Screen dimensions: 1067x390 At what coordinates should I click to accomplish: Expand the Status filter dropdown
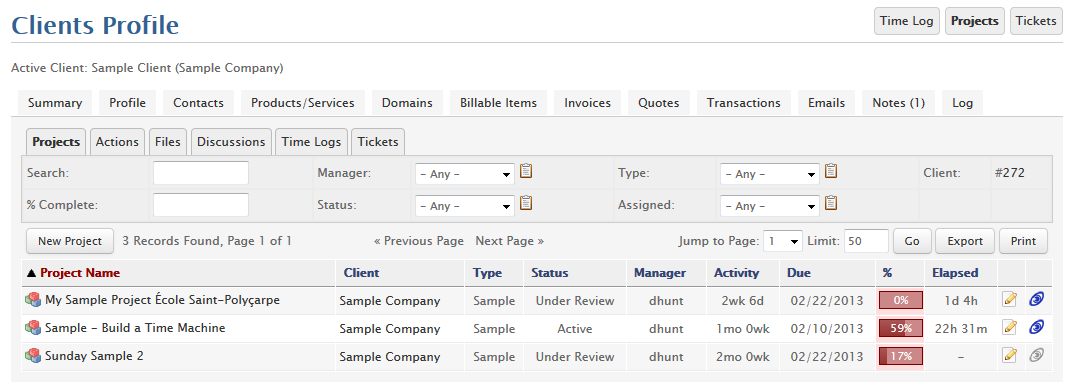[x=465, y=206]
